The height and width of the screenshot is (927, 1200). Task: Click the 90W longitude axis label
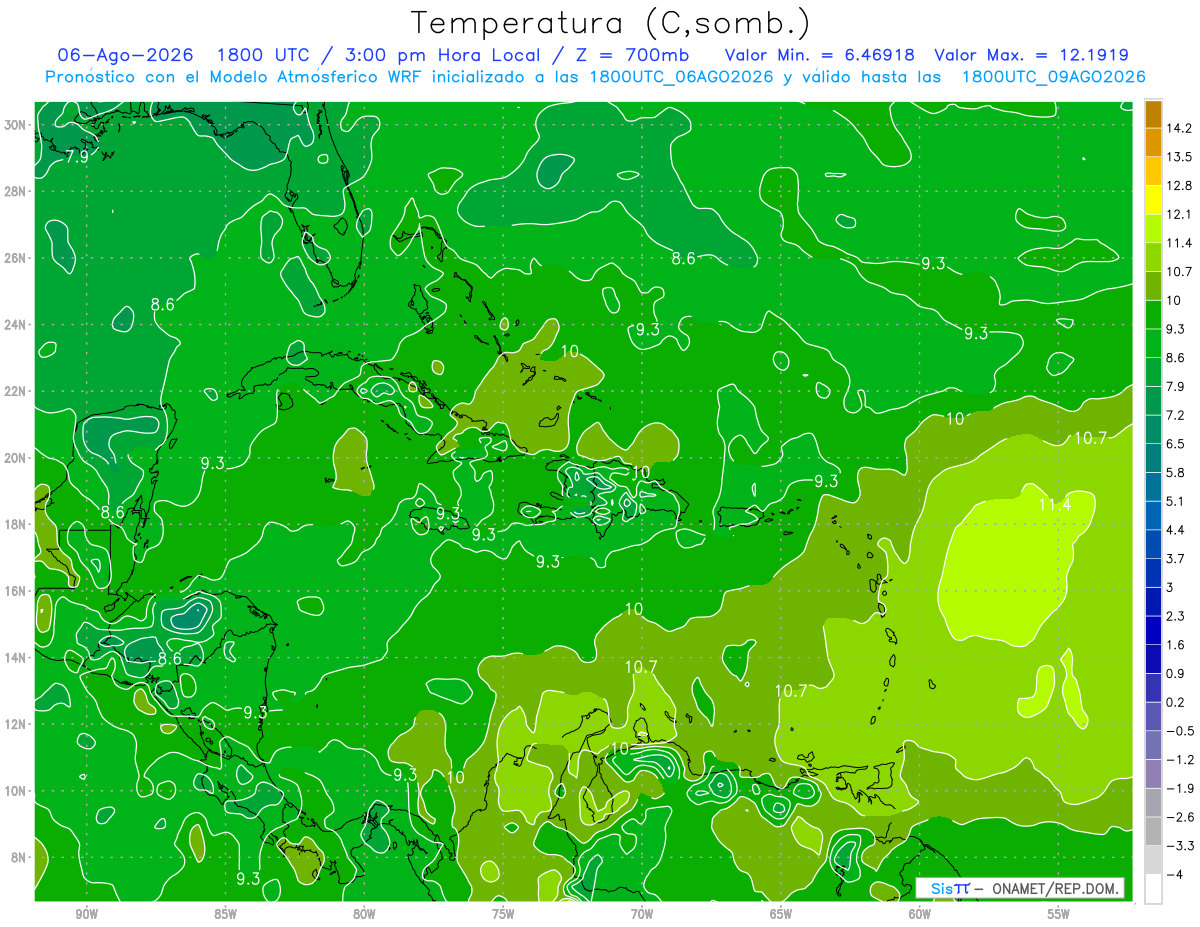[x=87, y=914]
